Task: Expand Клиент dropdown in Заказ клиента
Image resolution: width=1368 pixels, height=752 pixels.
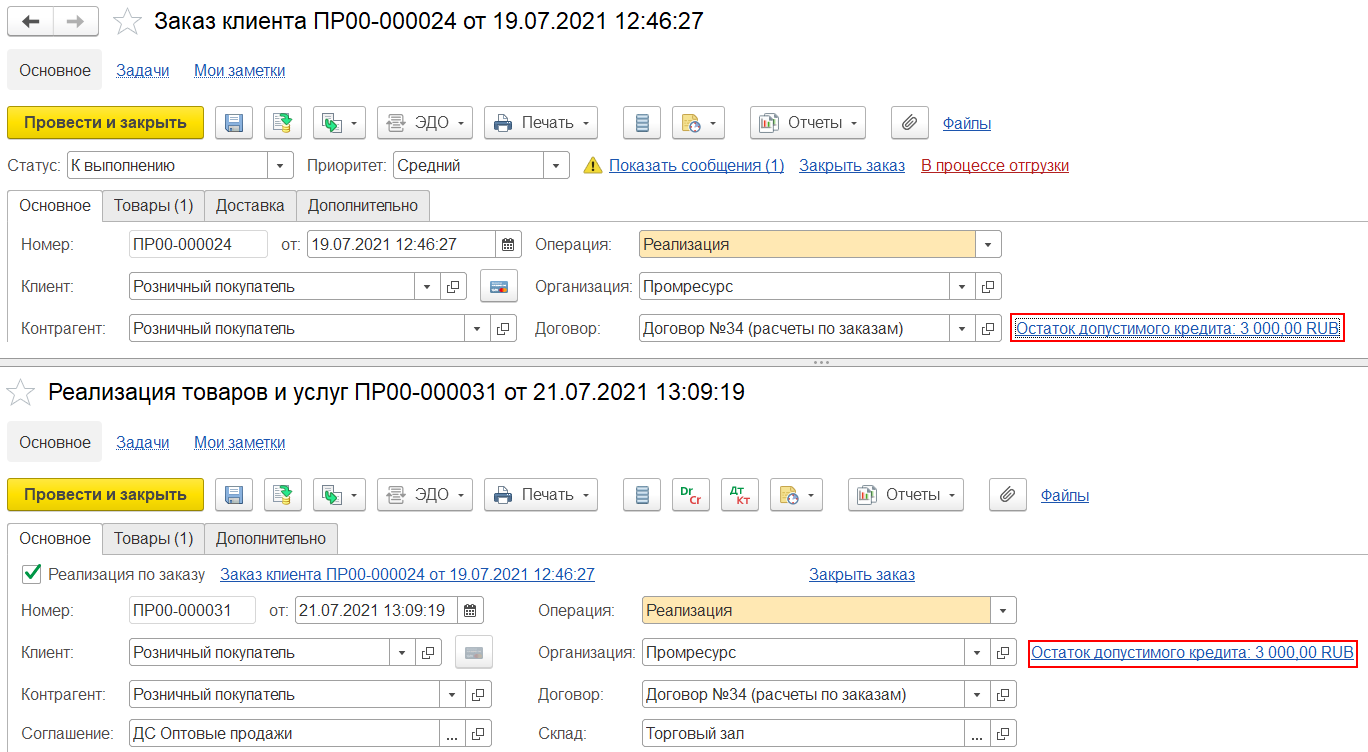Action: [x=427, y=287]
